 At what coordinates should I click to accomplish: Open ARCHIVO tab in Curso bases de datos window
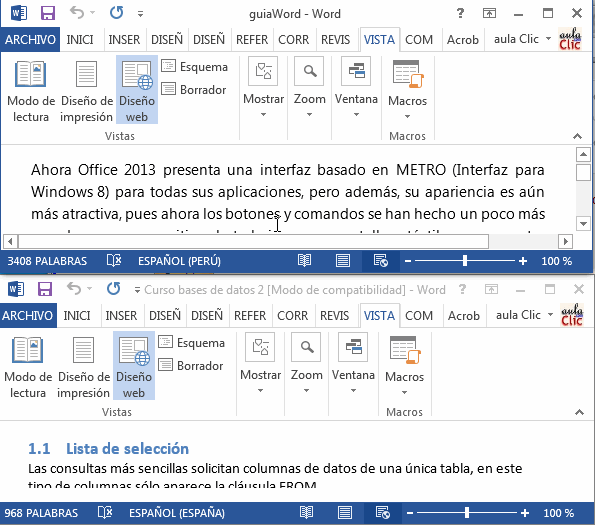pos(28,315)
